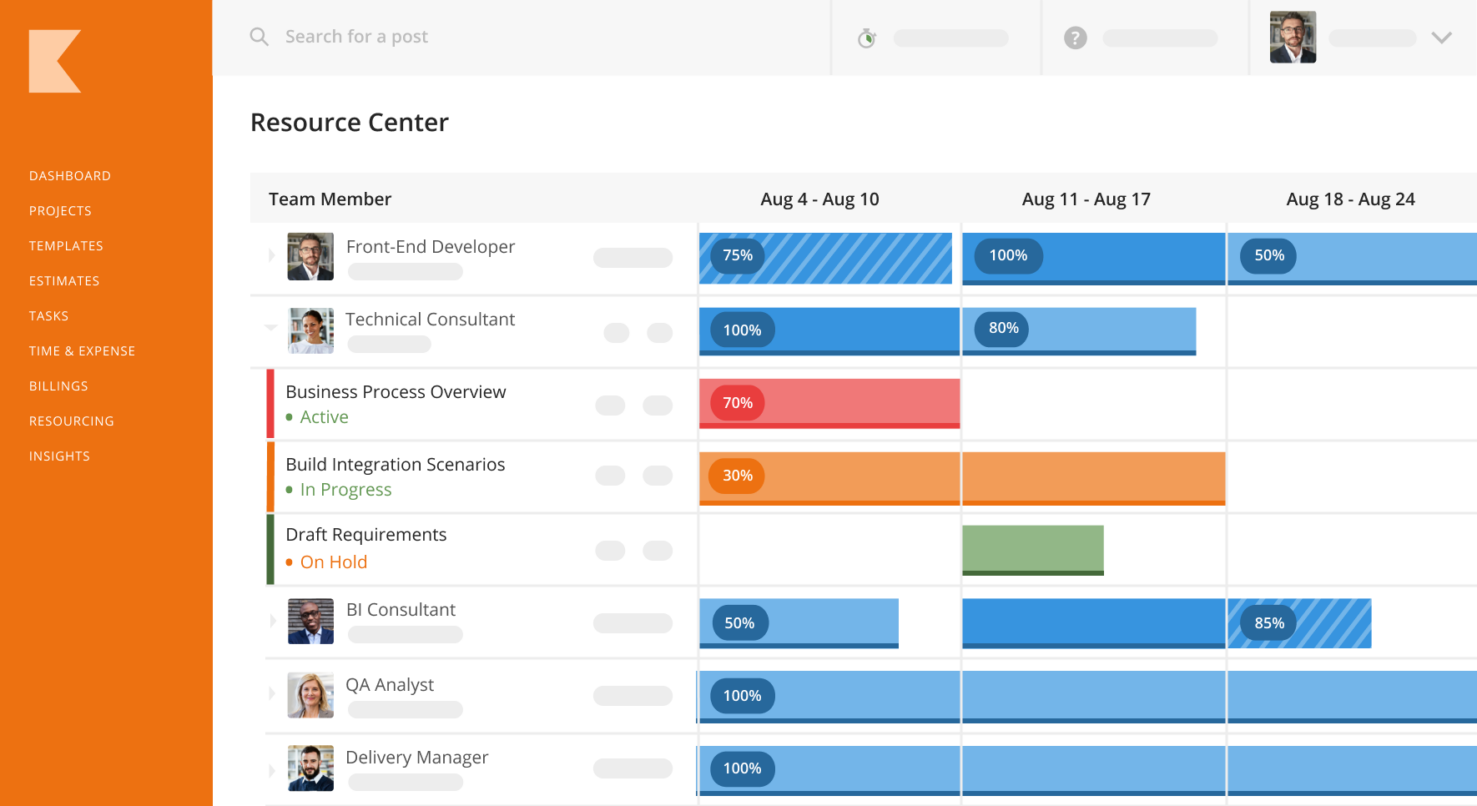Click the Search for a post field
The height and width of the screenshot is (806, 1477).
click(x=357, y=36)
